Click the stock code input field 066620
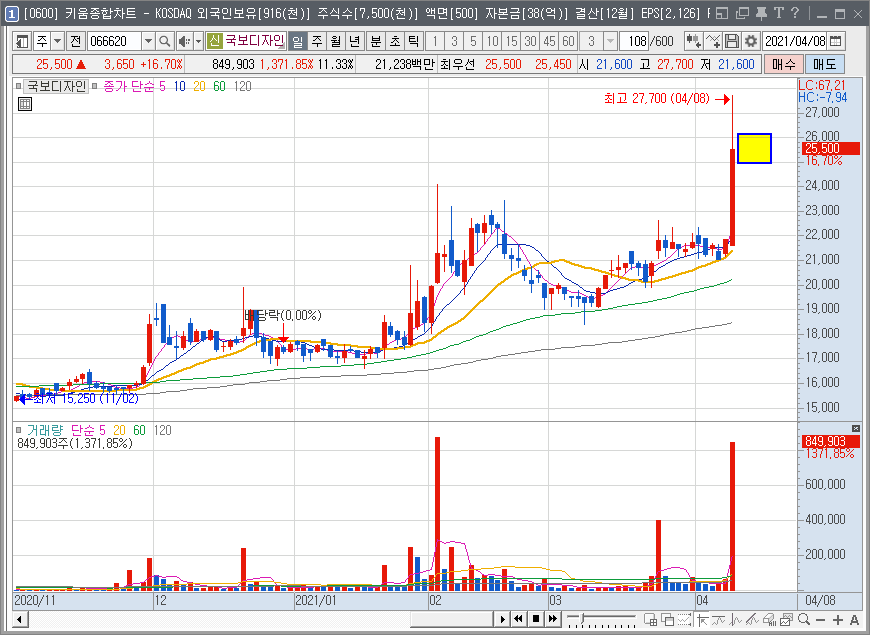 click(x=115, y=41)
